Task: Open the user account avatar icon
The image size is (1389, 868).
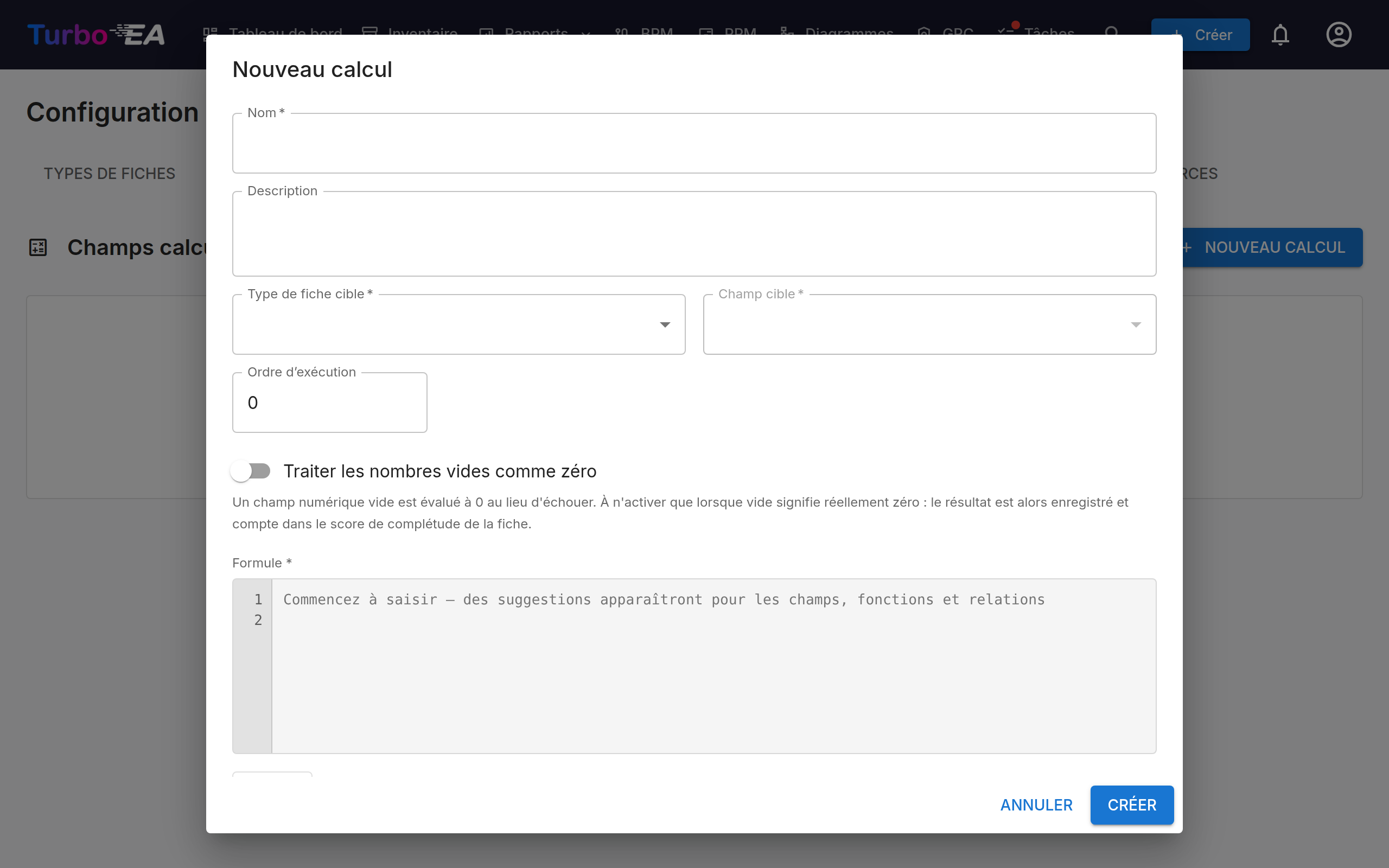Action: (x=1339, y=34)
